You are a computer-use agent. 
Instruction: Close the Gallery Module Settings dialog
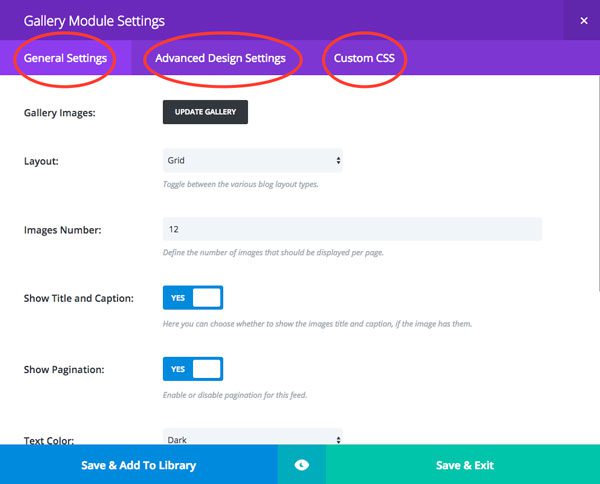(583, 20)
